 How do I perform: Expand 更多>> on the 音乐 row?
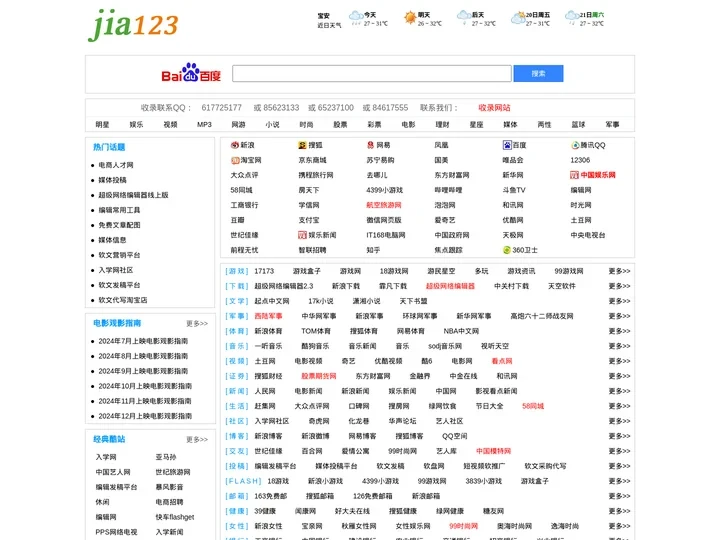click(x=619, y=346)
